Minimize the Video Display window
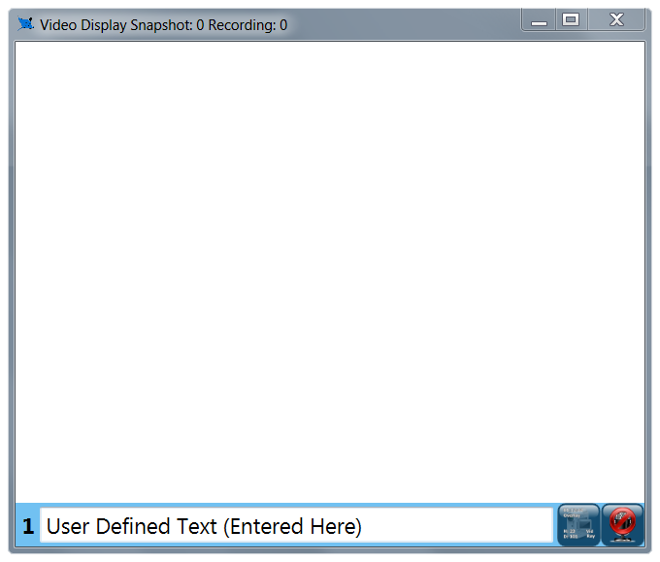This screenshot has height=562, width=660. (539, 20)
